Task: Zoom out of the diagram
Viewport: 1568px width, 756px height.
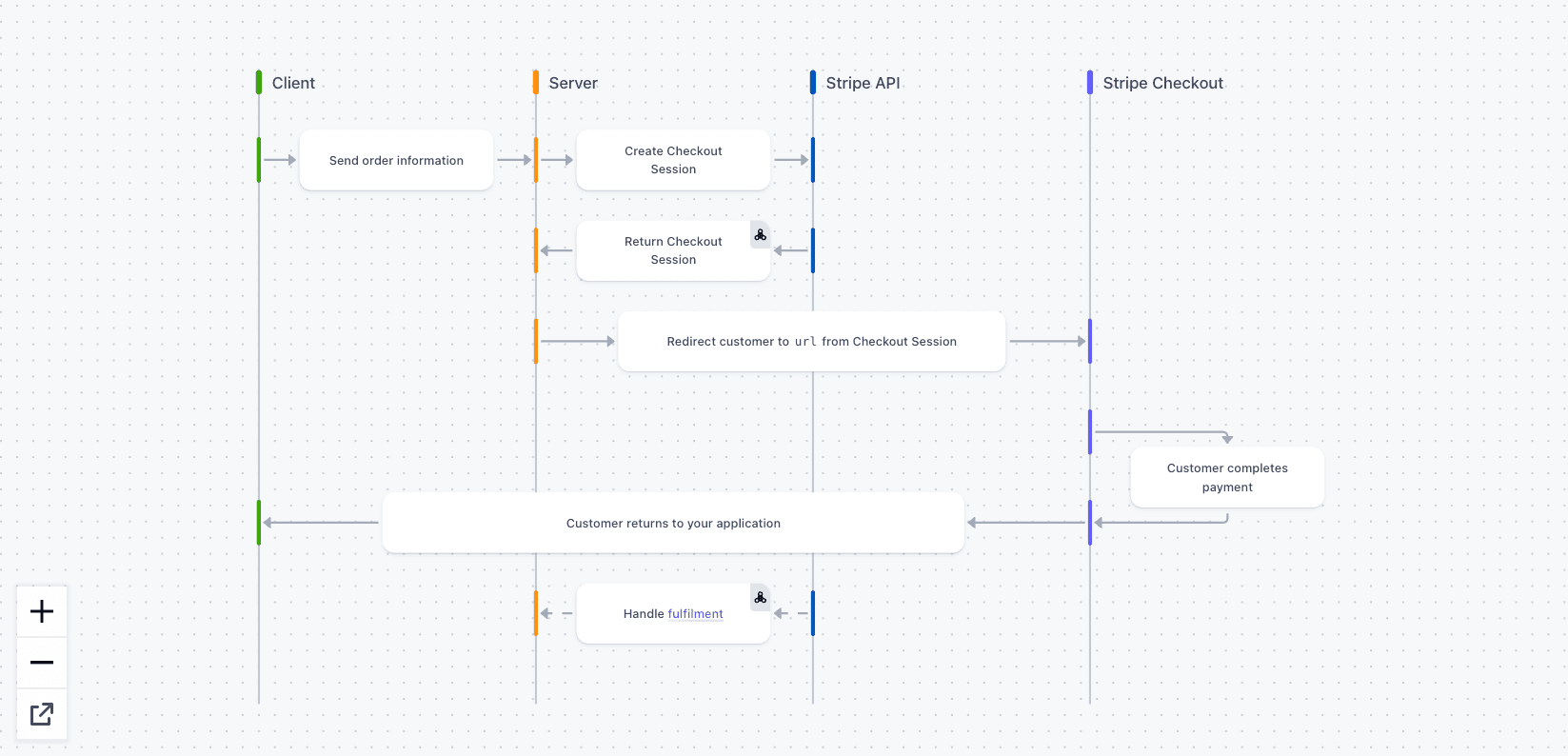Action: [41, 663]
